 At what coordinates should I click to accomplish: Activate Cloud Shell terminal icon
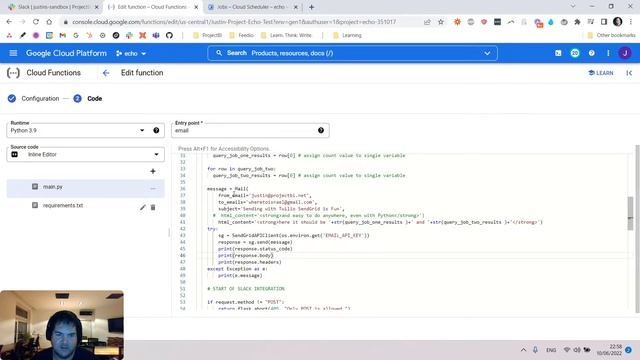(558, 53)
